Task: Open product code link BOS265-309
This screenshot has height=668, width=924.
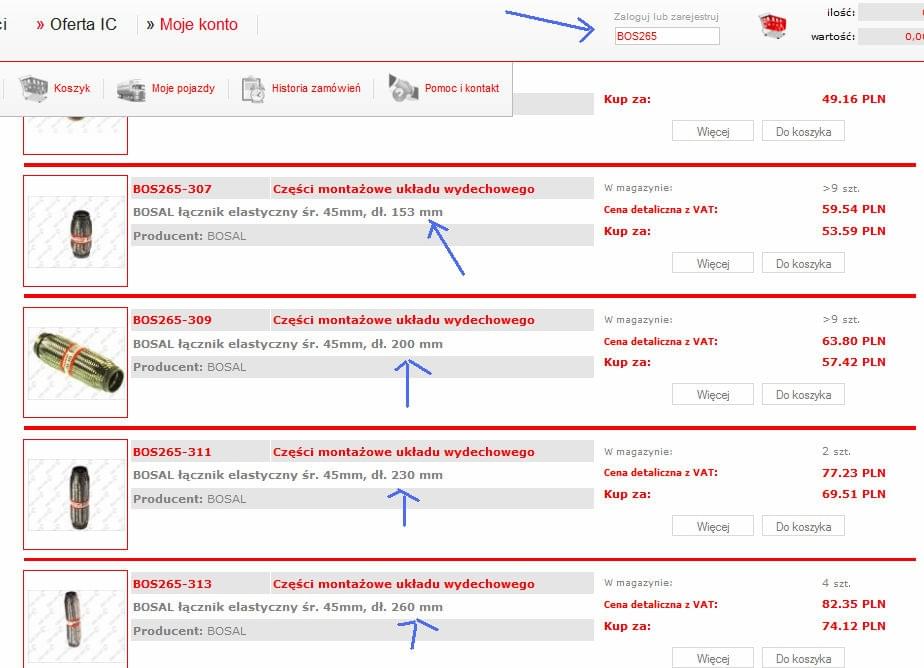Action: (172, 320)
